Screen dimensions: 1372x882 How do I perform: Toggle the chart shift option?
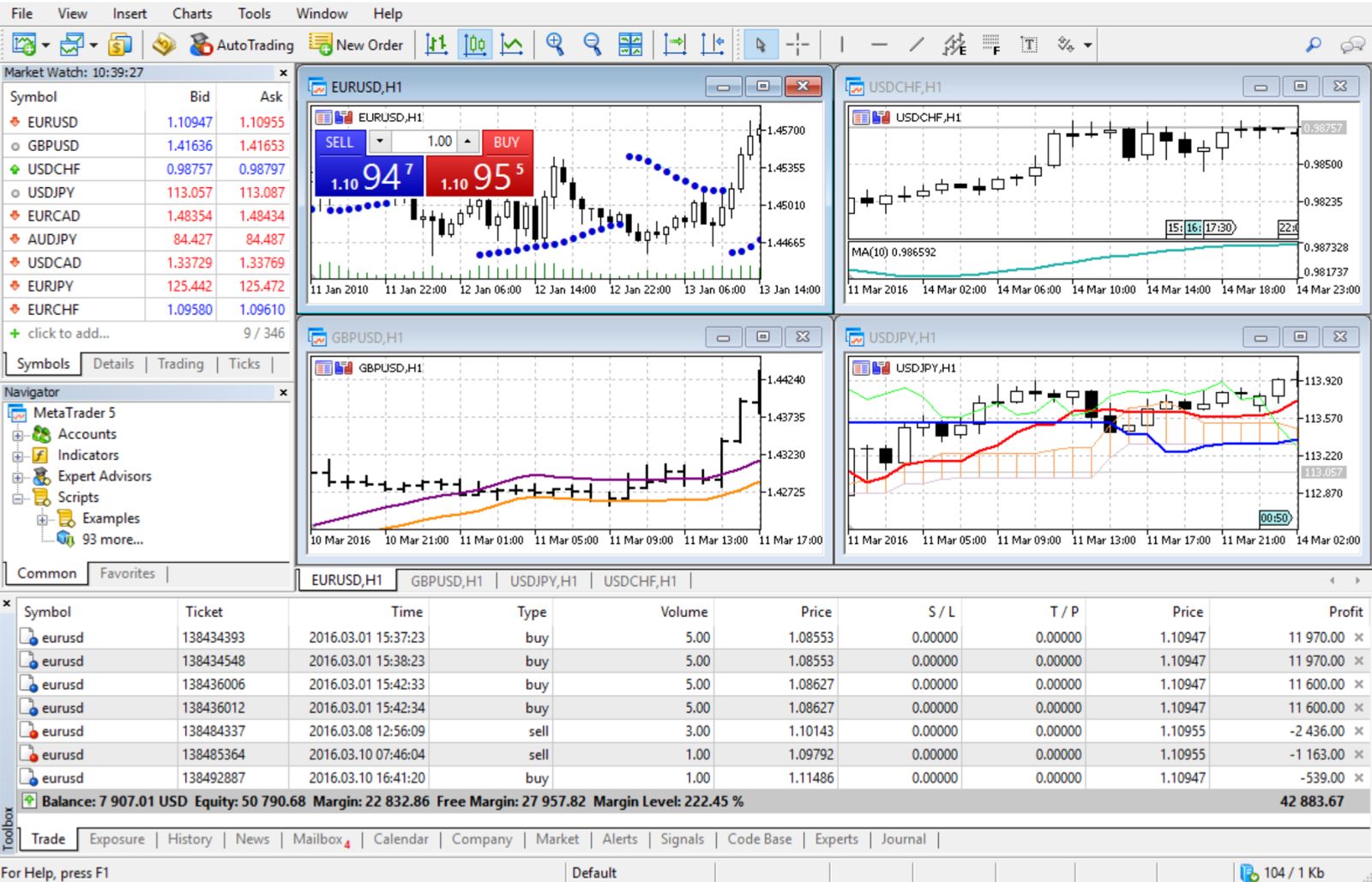tap(712, 45)
